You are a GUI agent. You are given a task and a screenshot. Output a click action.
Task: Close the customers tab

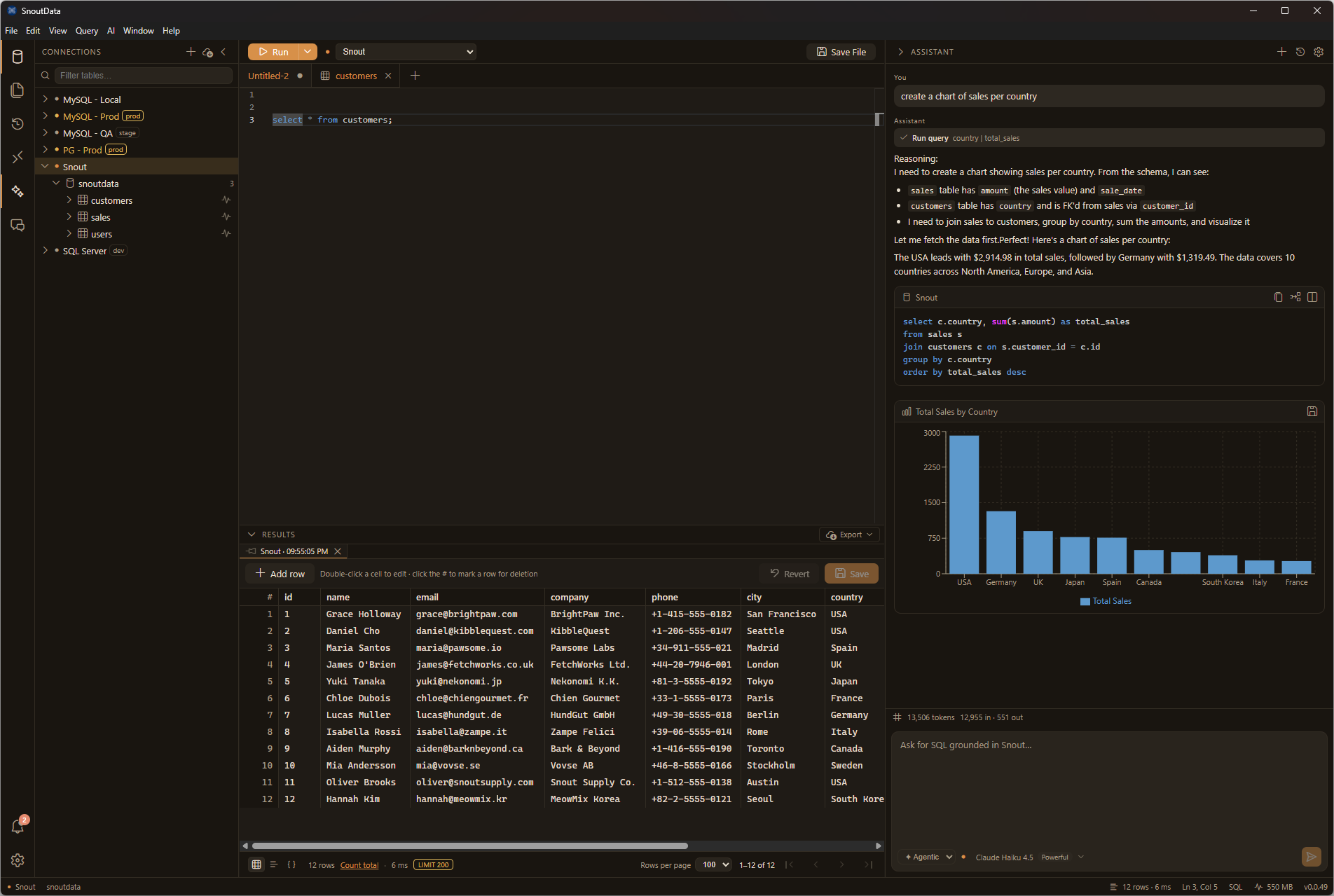(x=388, y=76)
